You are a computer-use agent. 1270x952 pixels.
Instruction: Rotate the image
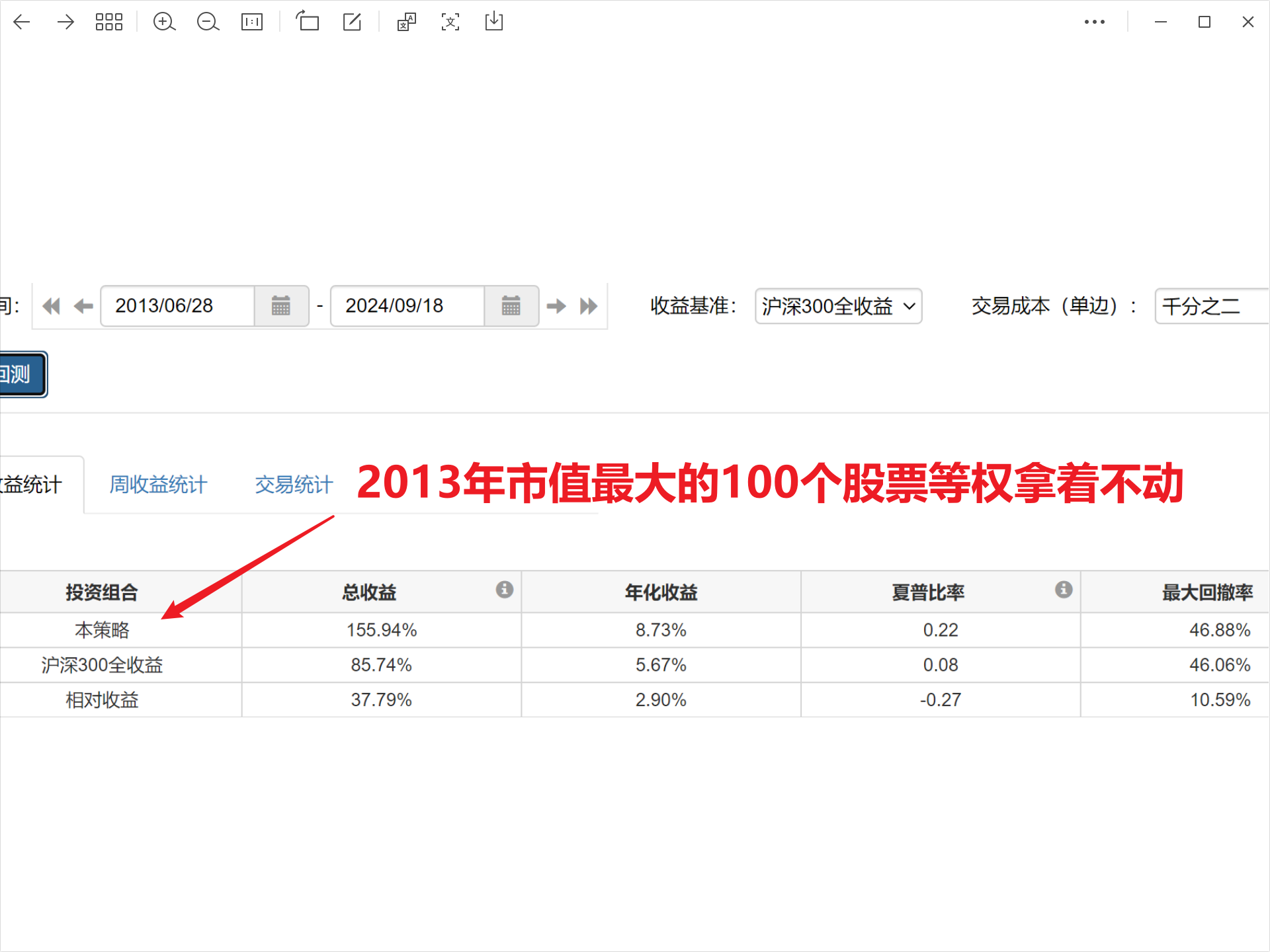coord(308,22)
